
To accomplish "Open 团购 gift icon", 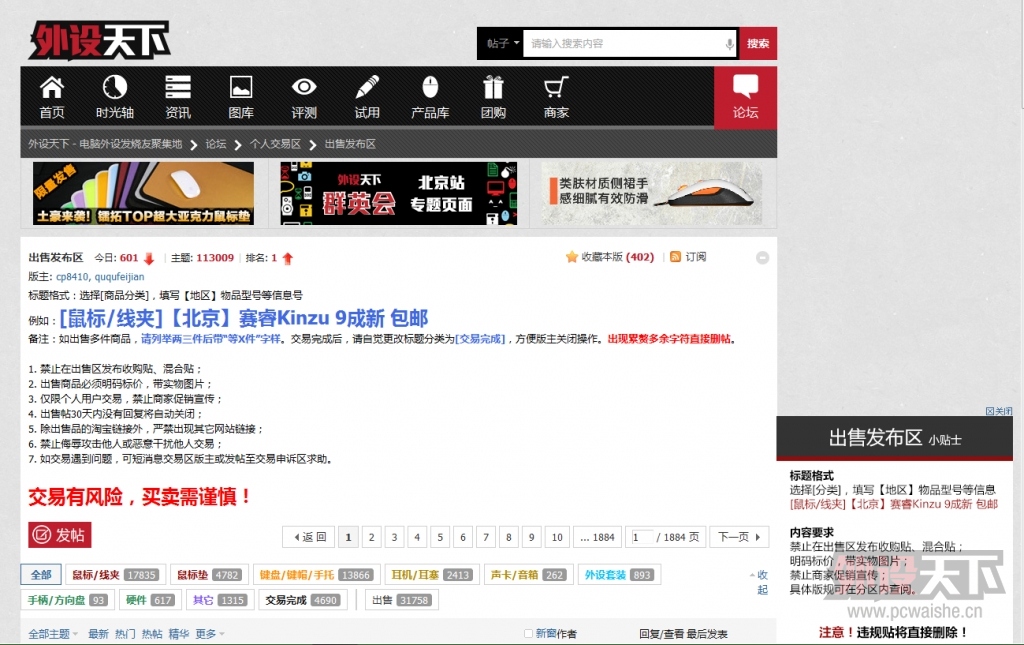I will click(493, 97).
